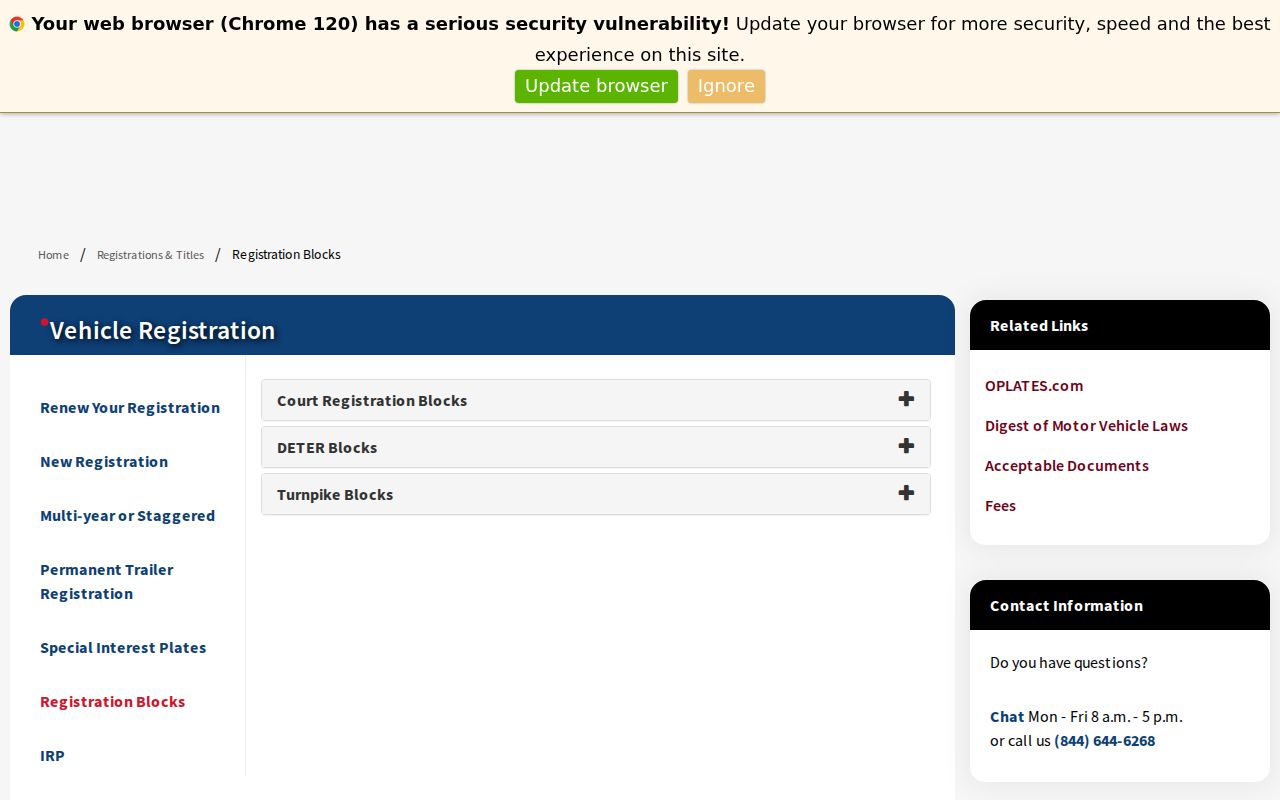The width and height of the screenshot is (1280, 800).
Task: Expand the Court Registration Blocks section
Action: pyautogui.click(x=596, y=400)
